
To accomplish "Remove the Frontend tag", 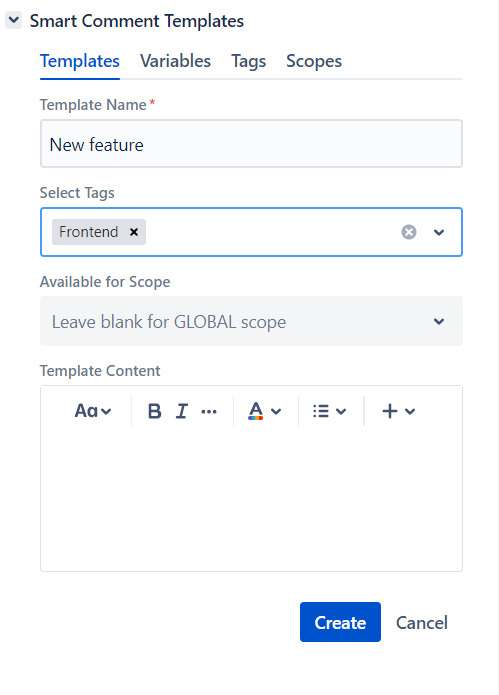I will tap(134, 232).
